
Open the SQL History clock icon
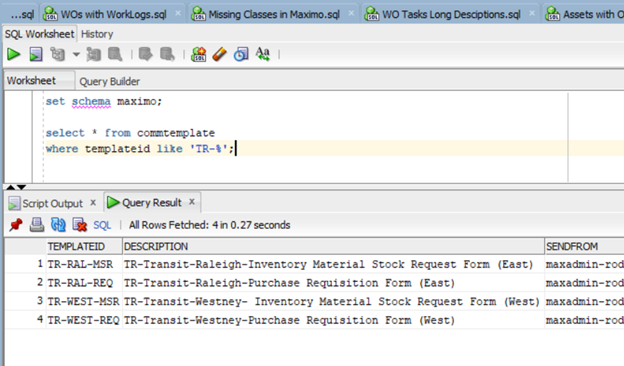click(x=241, y=54)
